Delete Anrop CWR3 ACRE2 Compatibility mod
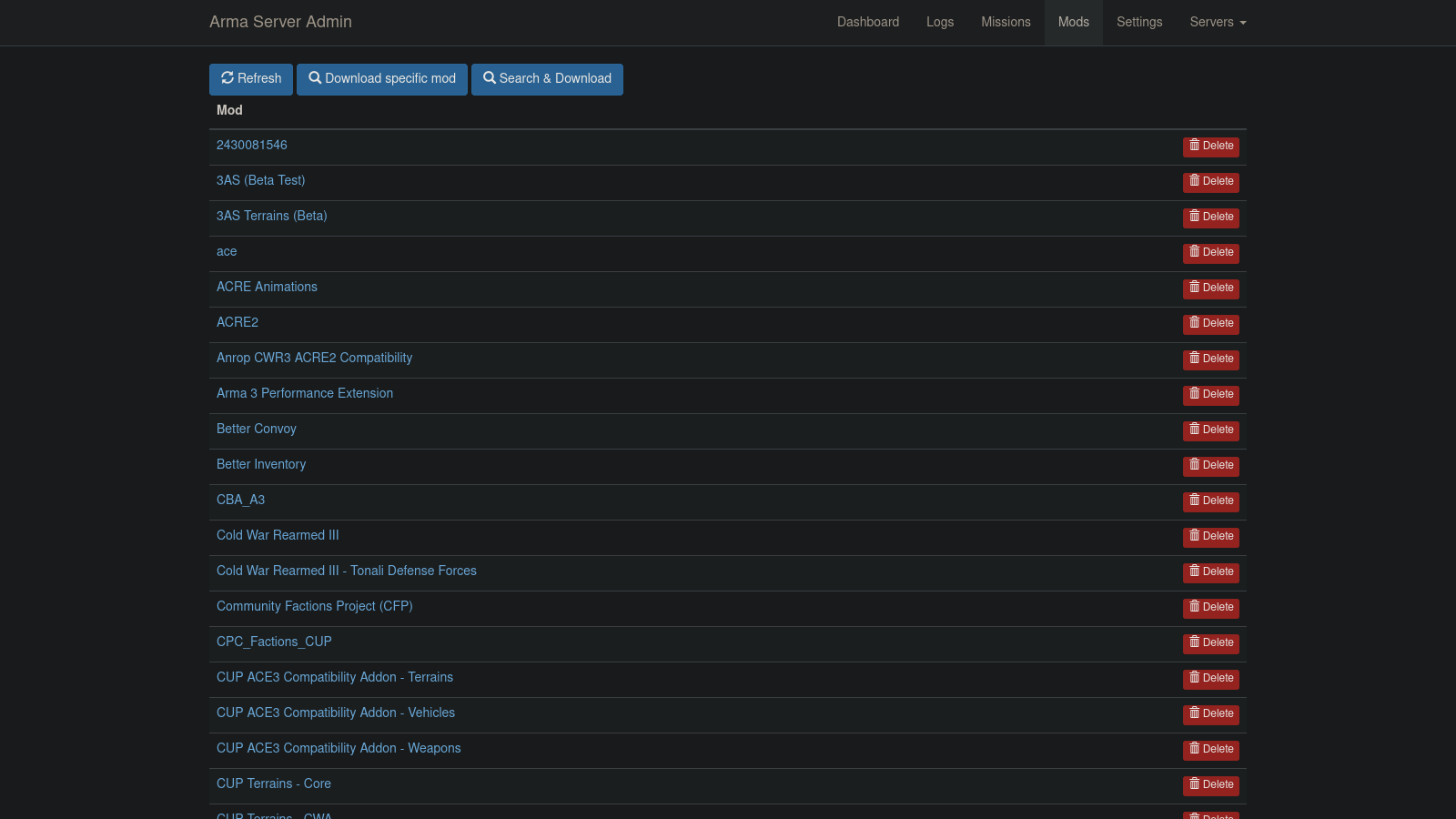This screenshot has height=819, width=1456. click(1211, 359)
